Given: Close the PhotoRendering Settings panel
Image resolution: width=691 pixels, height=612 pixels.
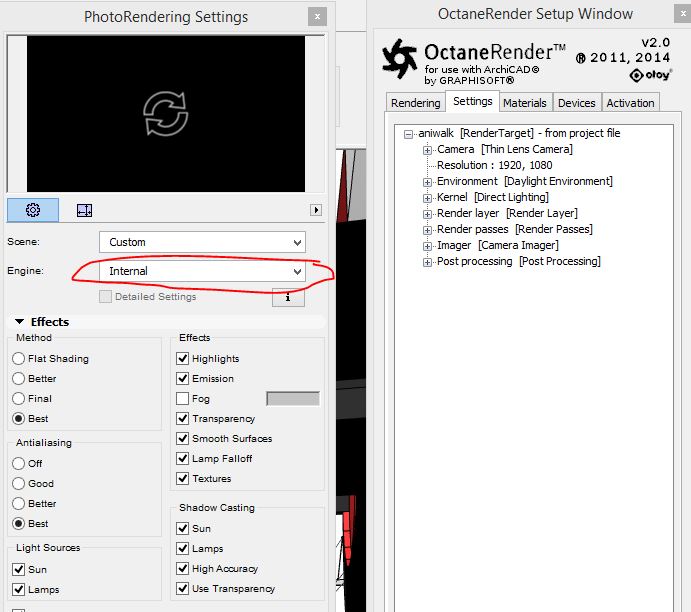Looking at the screenshot, I should [317, 17].
